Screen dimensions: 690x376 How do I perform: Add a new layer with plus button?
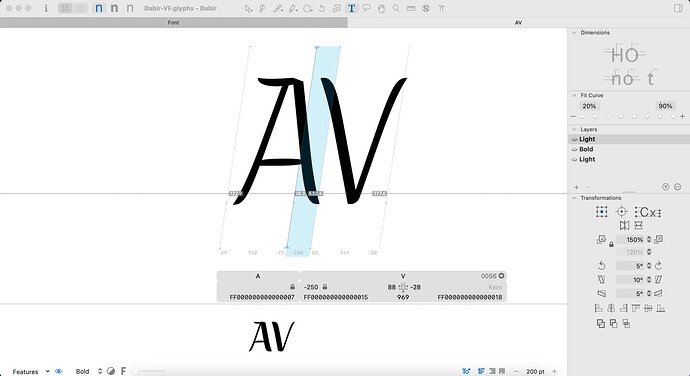pos(576,187)
